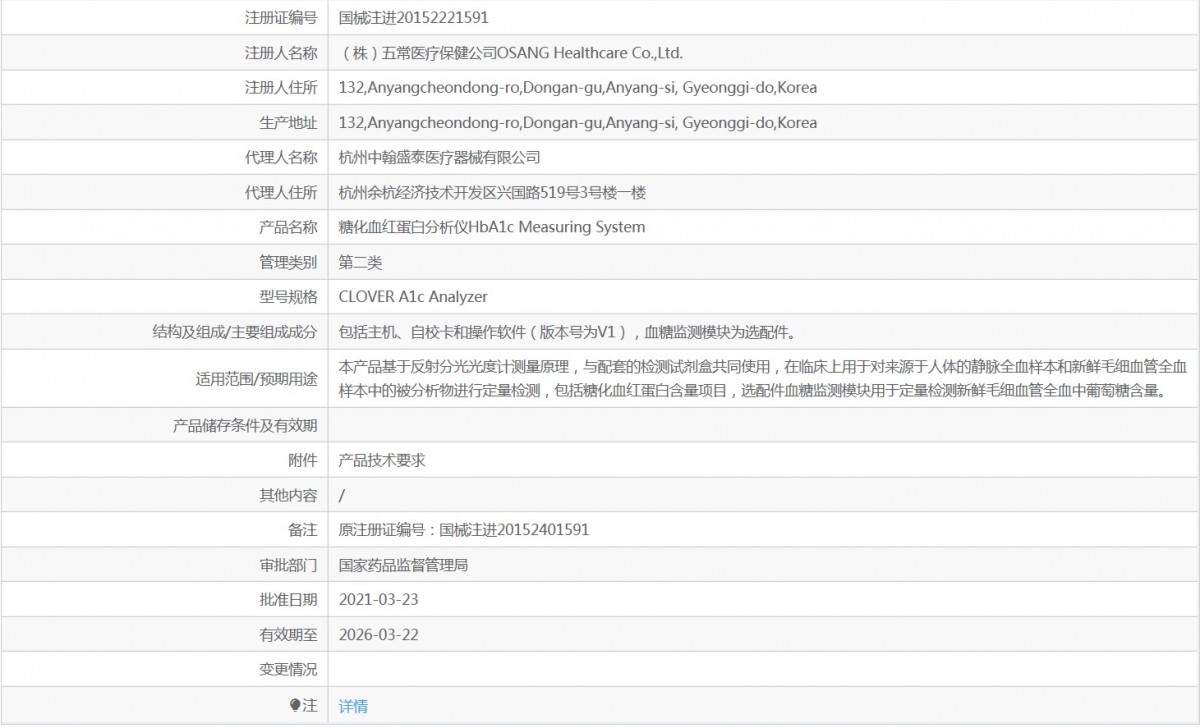Viewport: 1200px width, 728px height.
Task: Select agent name 杭州中翰盛泰医疗器械有限公司
Action: pyautogui.click(x=440, y=157)
